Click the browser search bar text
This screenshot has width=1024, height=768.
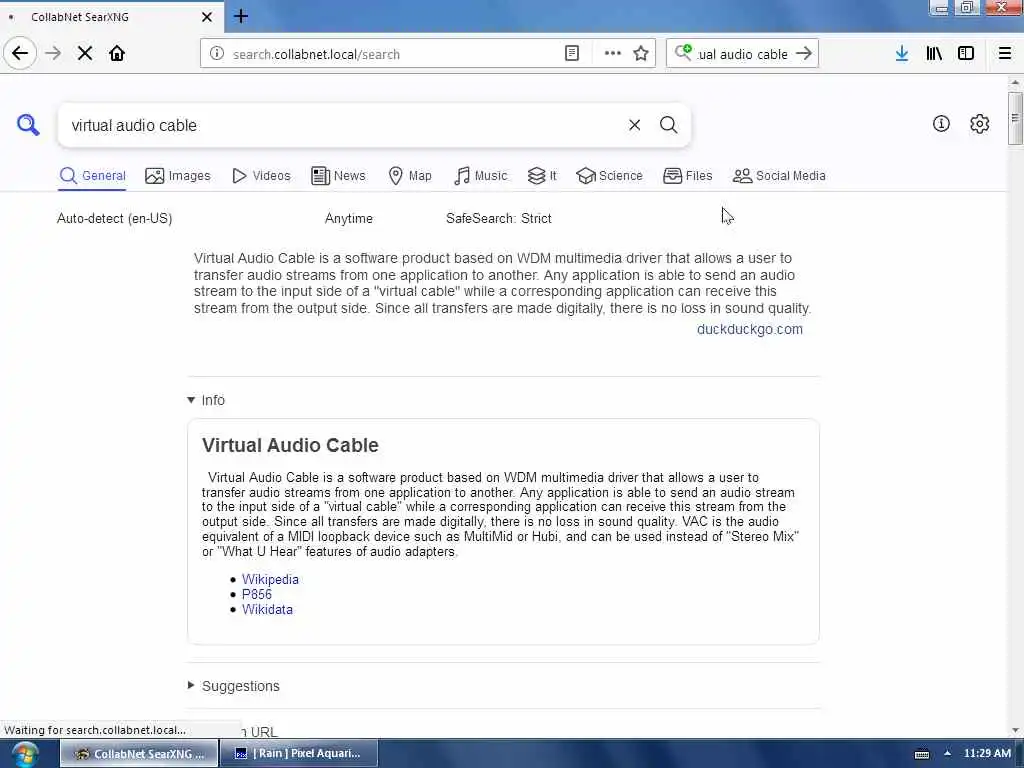coord(743,54)
